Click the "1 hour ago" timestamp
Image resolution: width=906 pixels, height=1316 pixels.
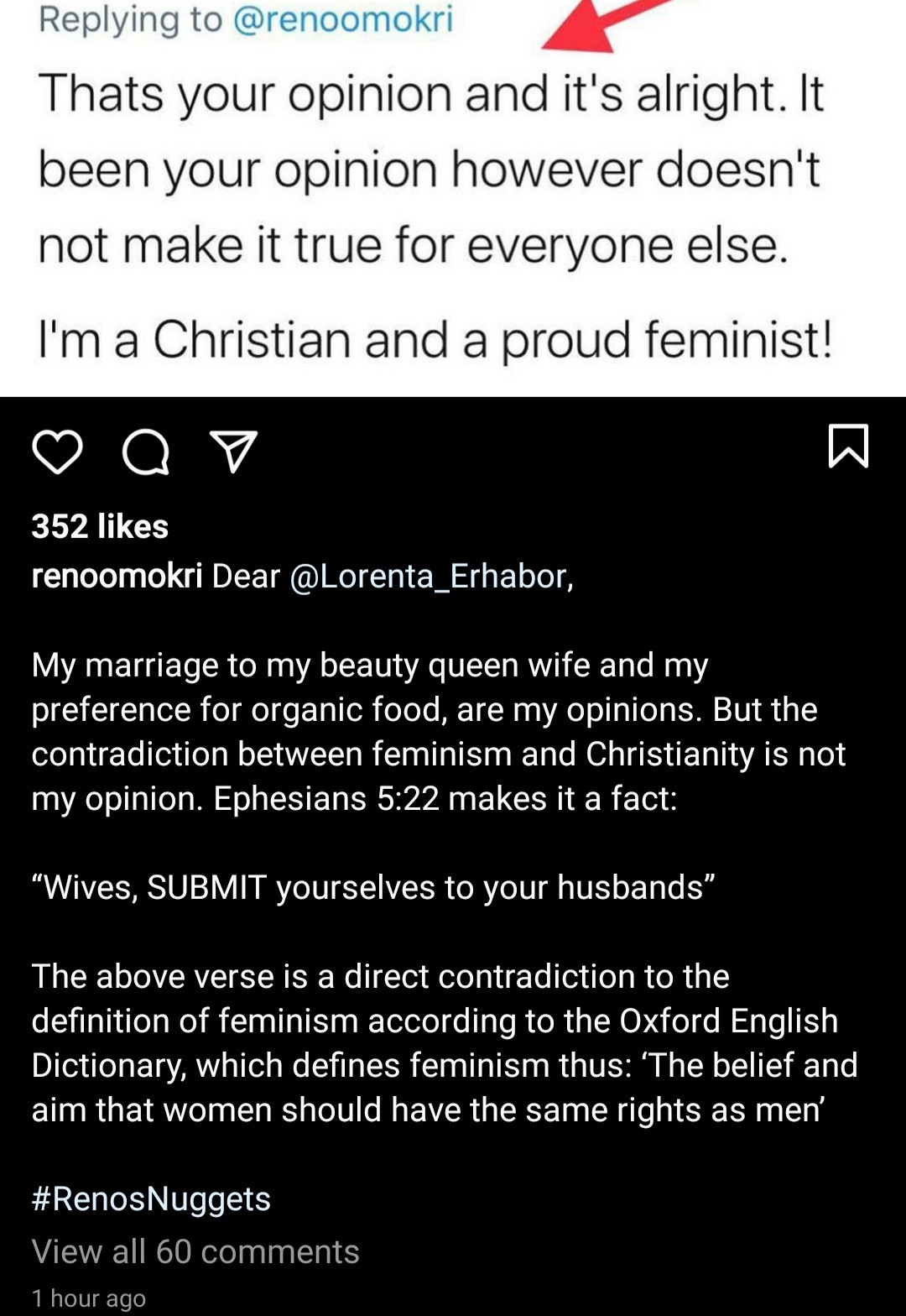tap(89, 1298)
